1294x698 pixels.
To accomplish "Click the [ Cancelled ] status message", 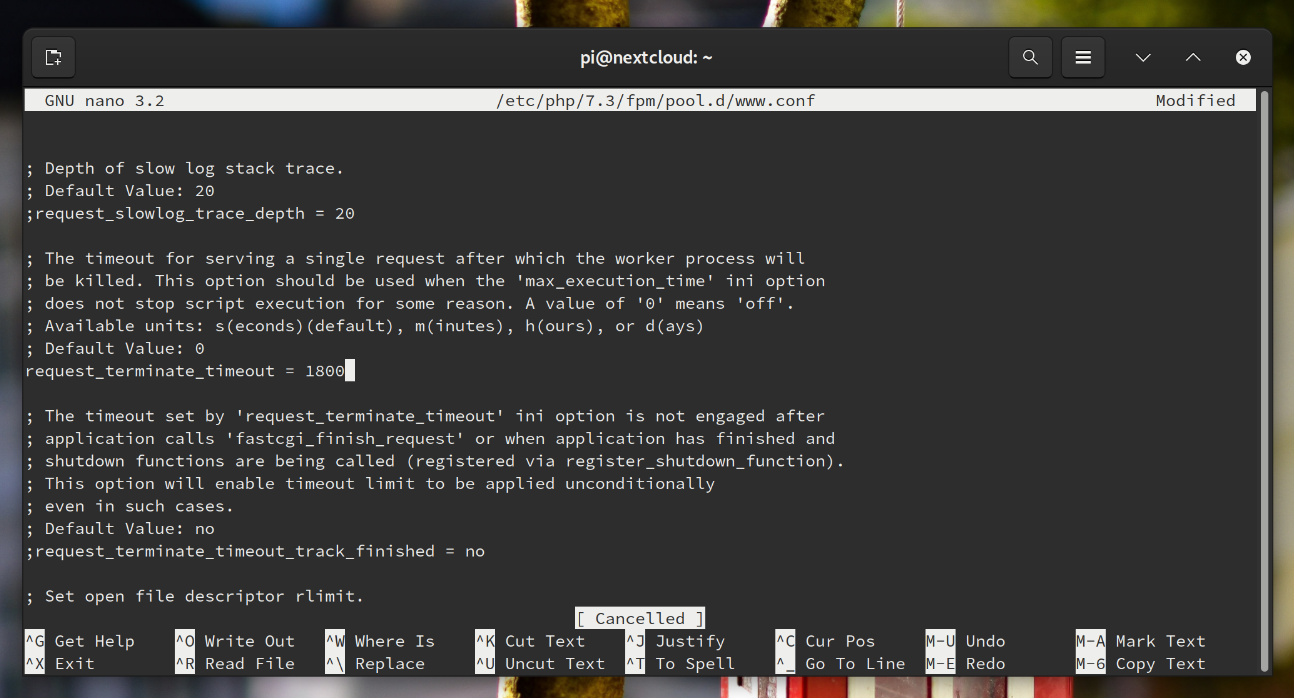I will [640, 618].
